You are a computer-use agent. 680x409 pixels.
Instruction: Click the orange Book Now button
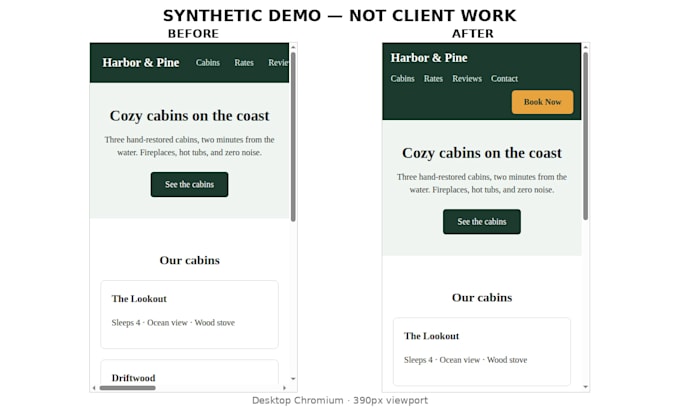coord(543,102)
